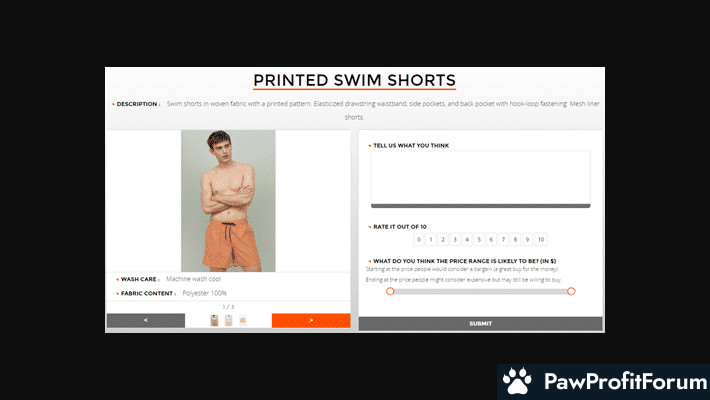Rate the shorts 10 out of 10

pyautogui.click(x=541, y=239)
